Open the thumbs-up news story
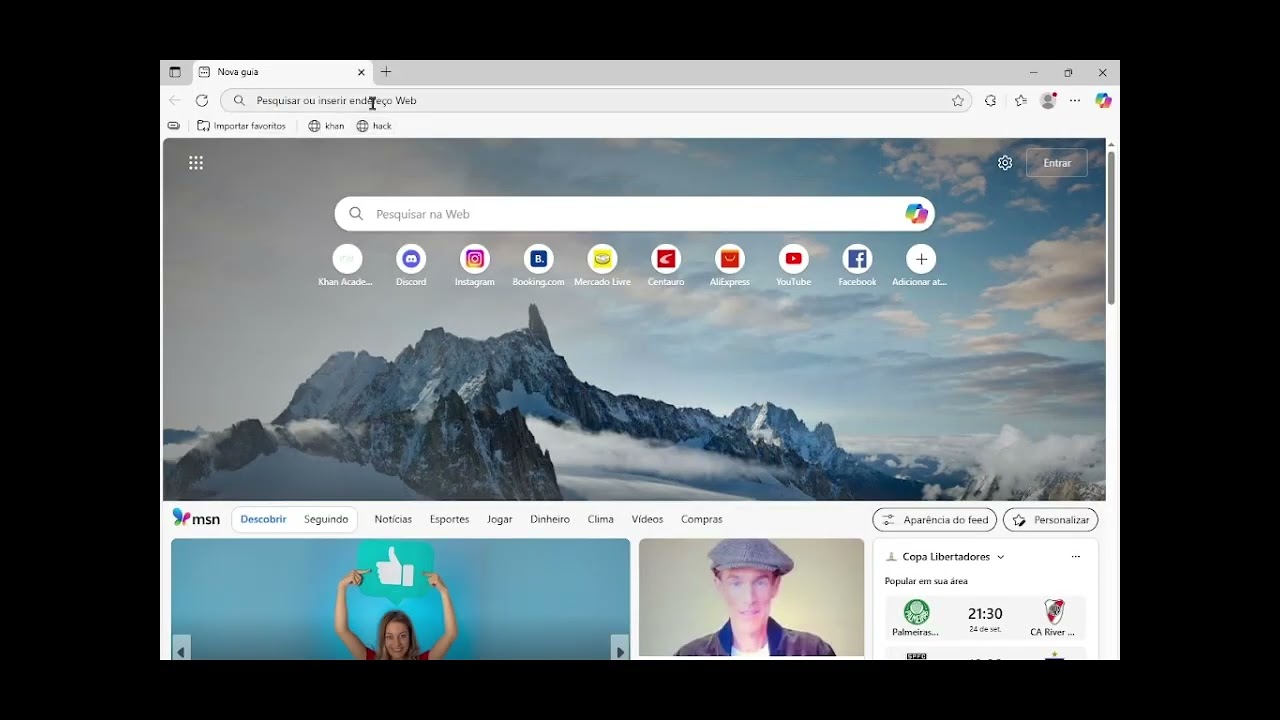Screen dimensions: 1280x720 (400, 599)
